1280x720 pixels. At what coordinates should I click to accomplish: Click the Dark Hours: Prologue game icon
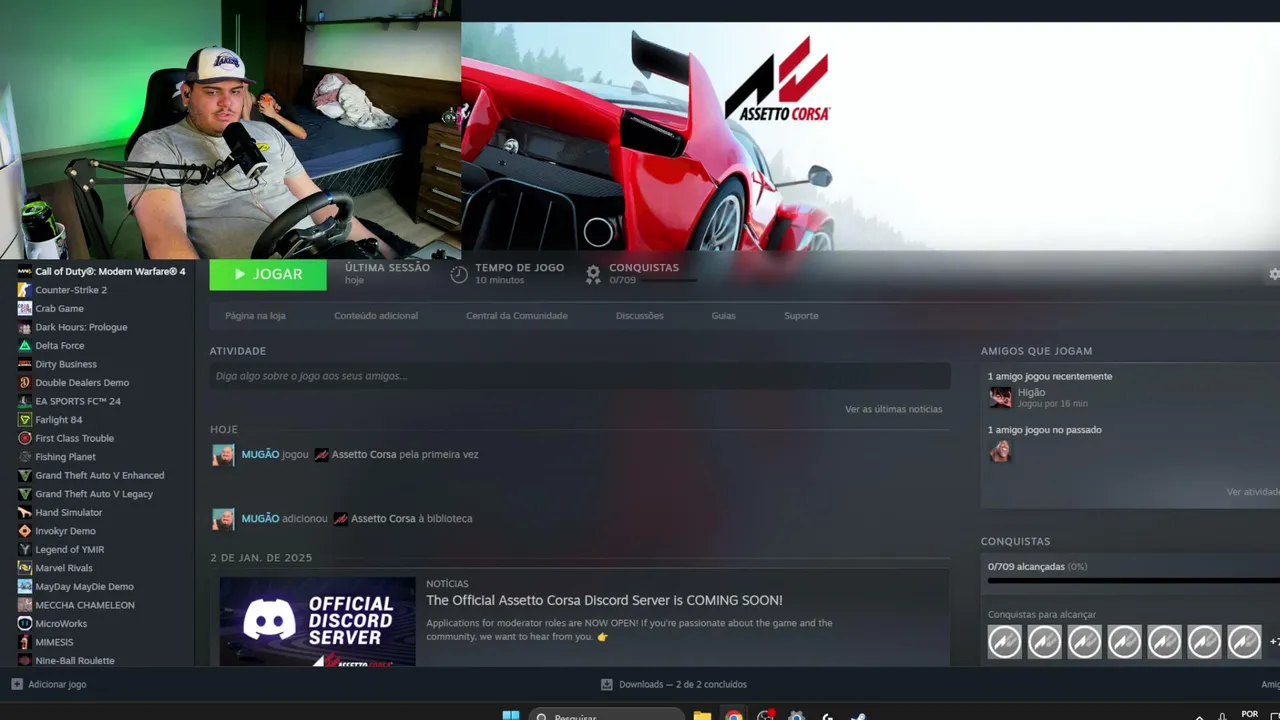[x=25, y=327]
